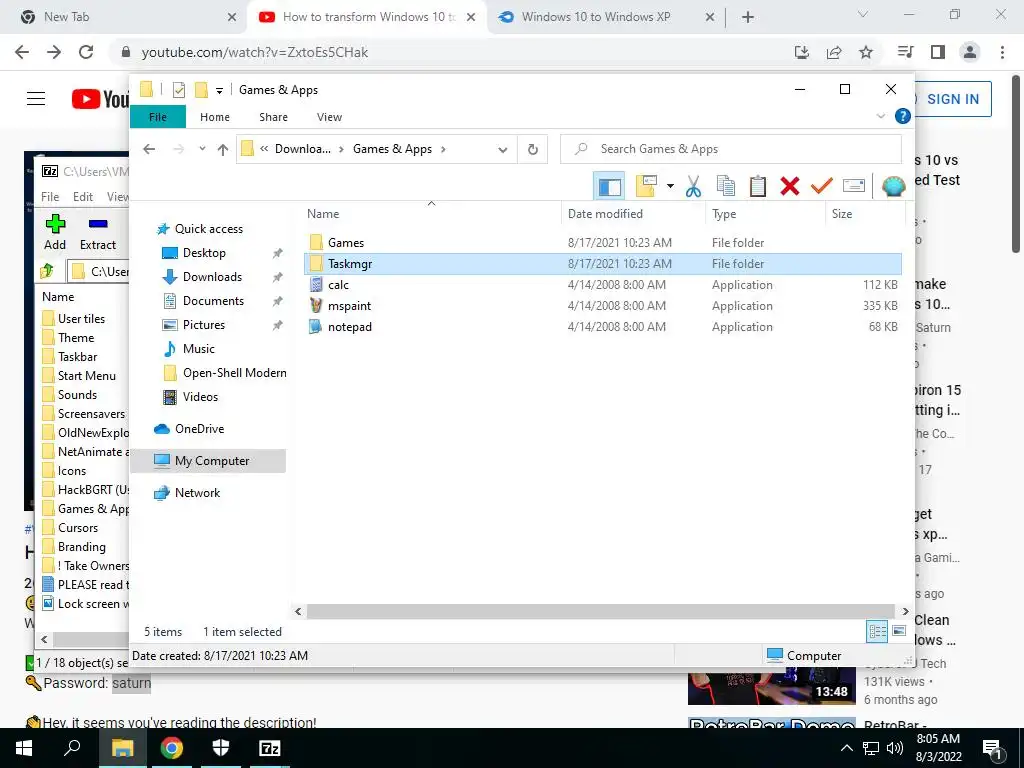This screenshot has height=768, width=1024.
Task: Toggle the navigation pane toolbar button
Action: (x=609, y=187)
